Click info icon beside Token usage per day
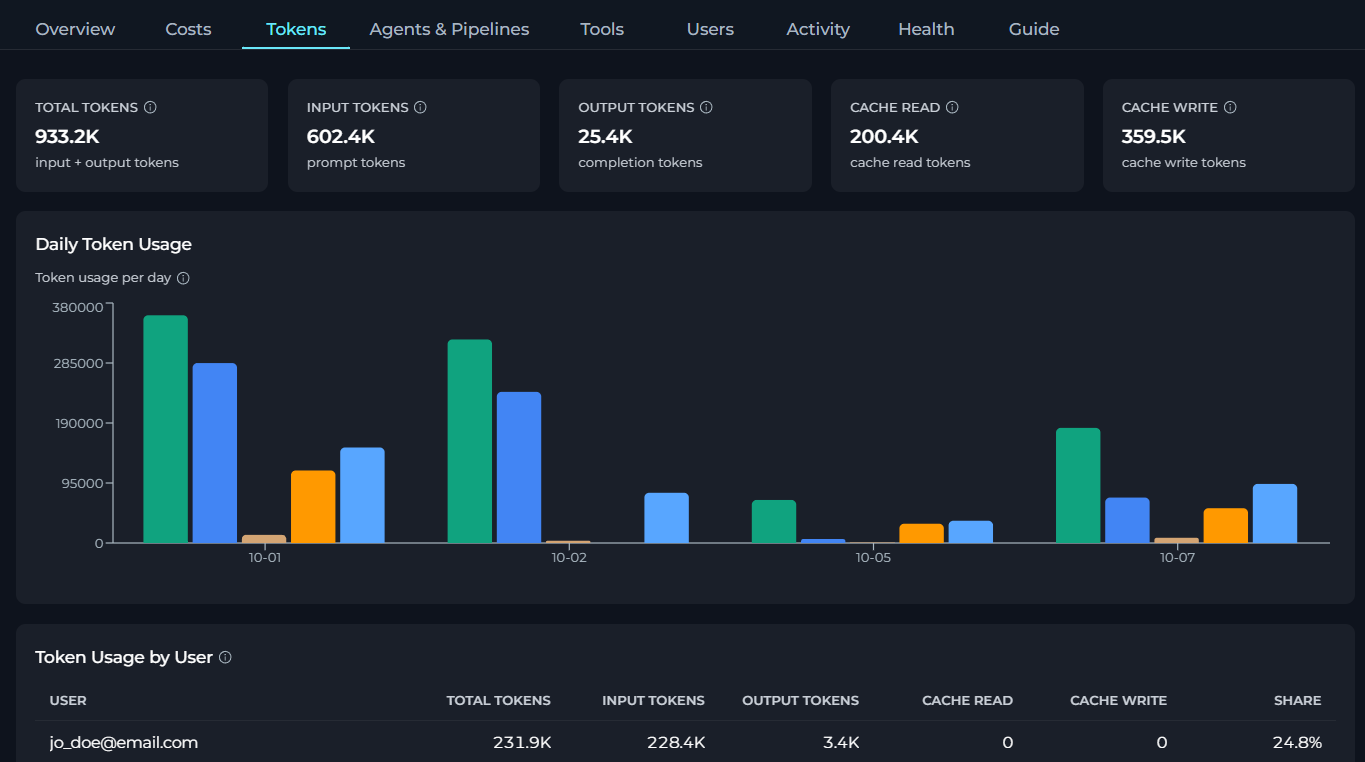 tap(183, 278)
